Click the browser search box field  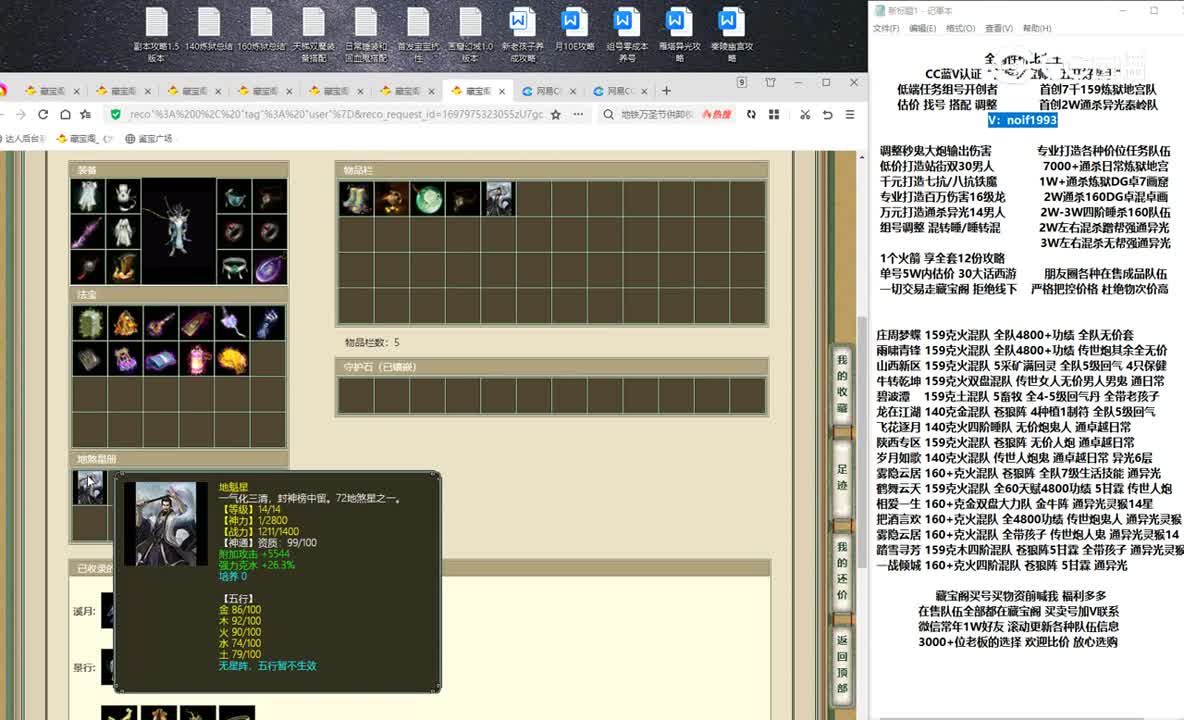(655, 115)
